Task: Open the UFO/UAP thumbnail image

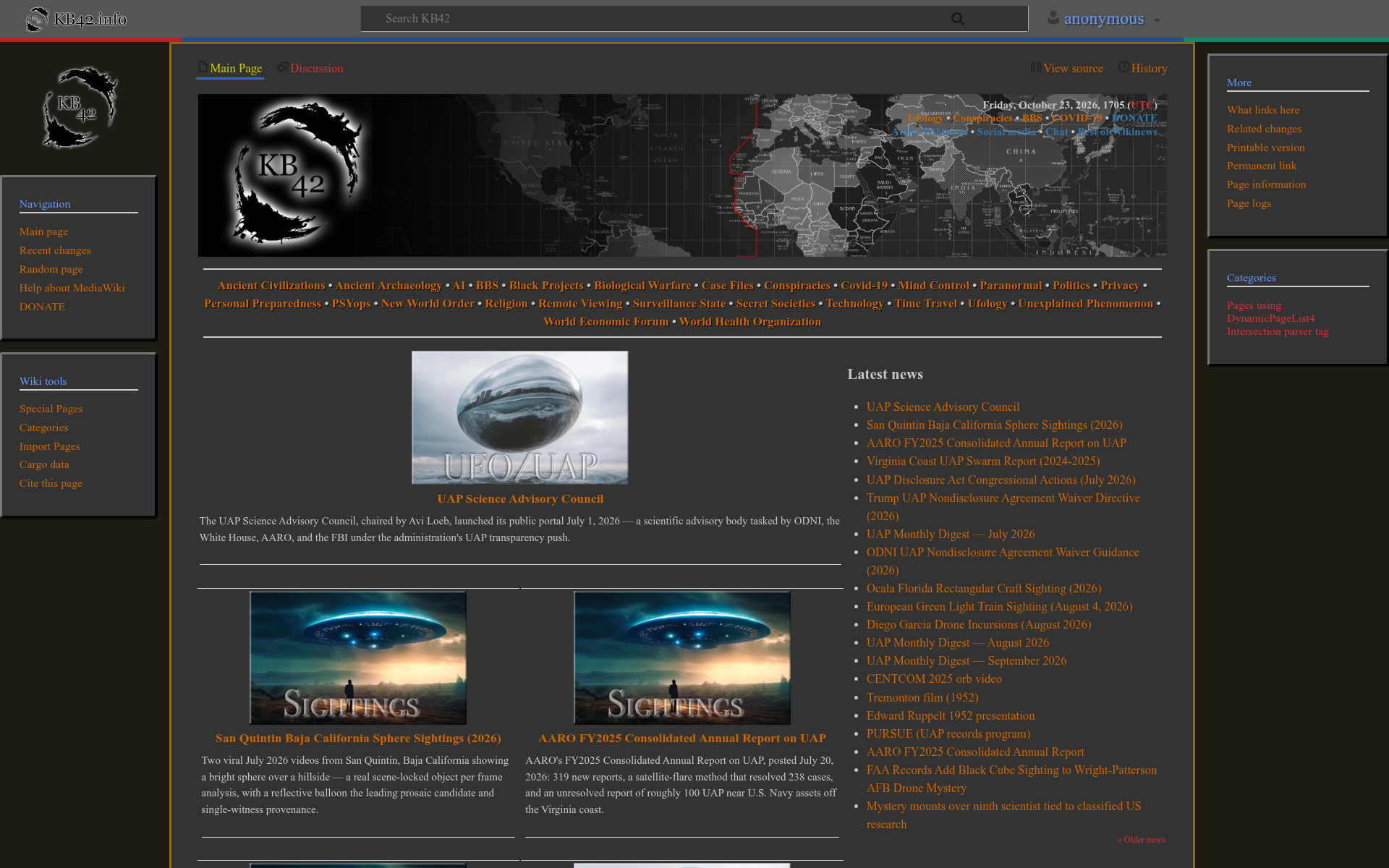Action: 519,417
